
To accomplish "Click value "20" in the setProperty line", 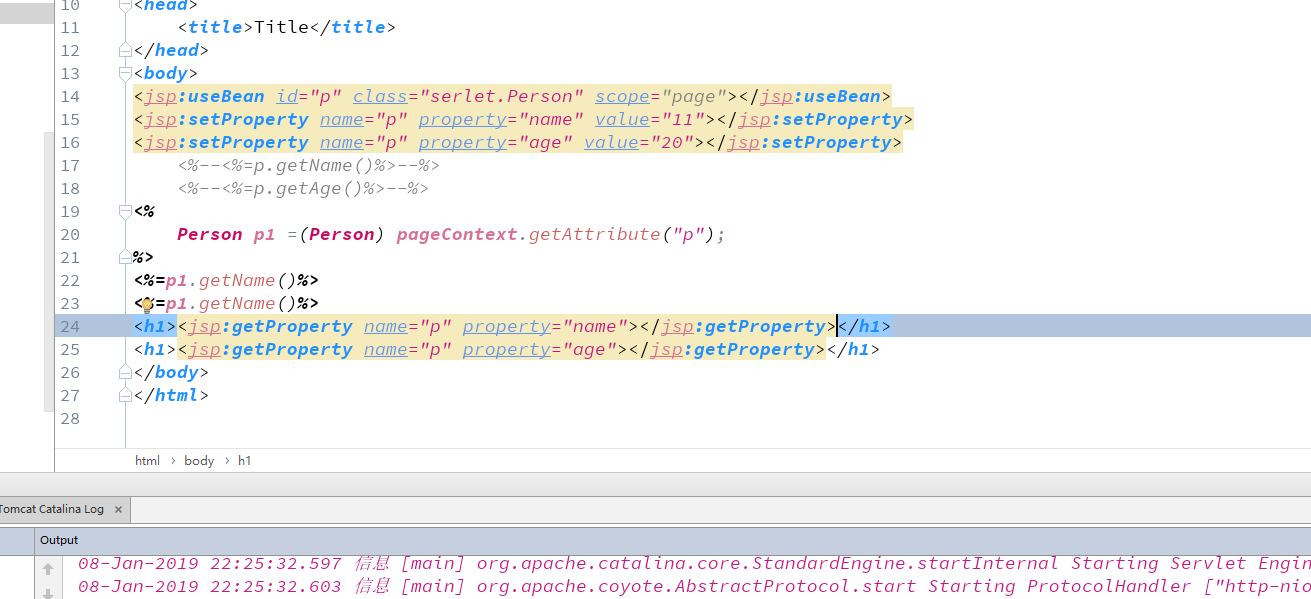I will [x=673, y=142].
